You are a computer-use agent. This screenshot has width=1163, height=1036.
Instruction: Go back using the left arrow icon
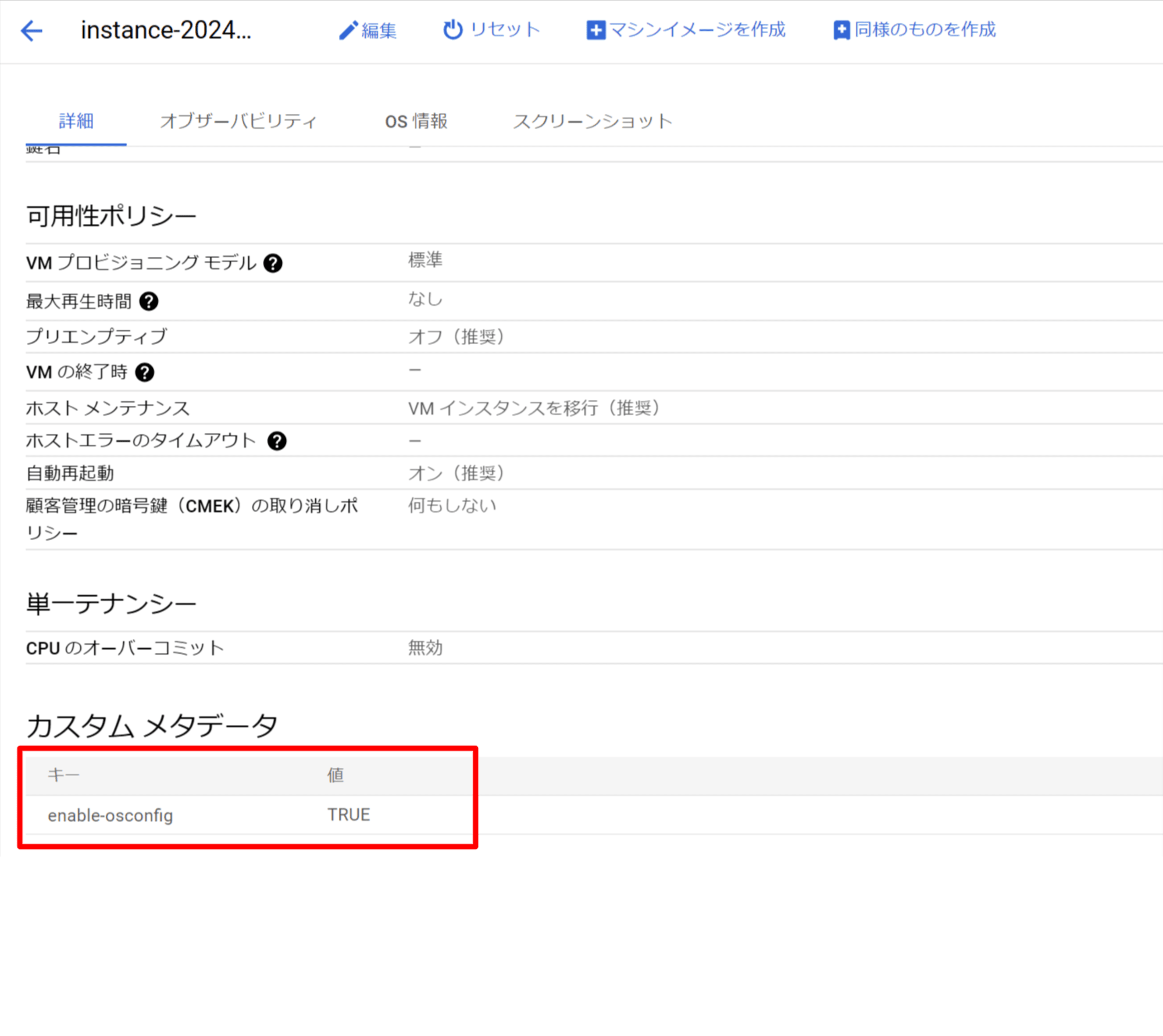click(31, 30)
